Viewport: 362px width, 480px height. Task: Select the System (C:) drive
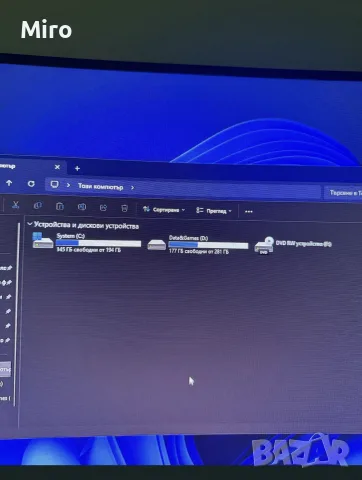point(87,242)
